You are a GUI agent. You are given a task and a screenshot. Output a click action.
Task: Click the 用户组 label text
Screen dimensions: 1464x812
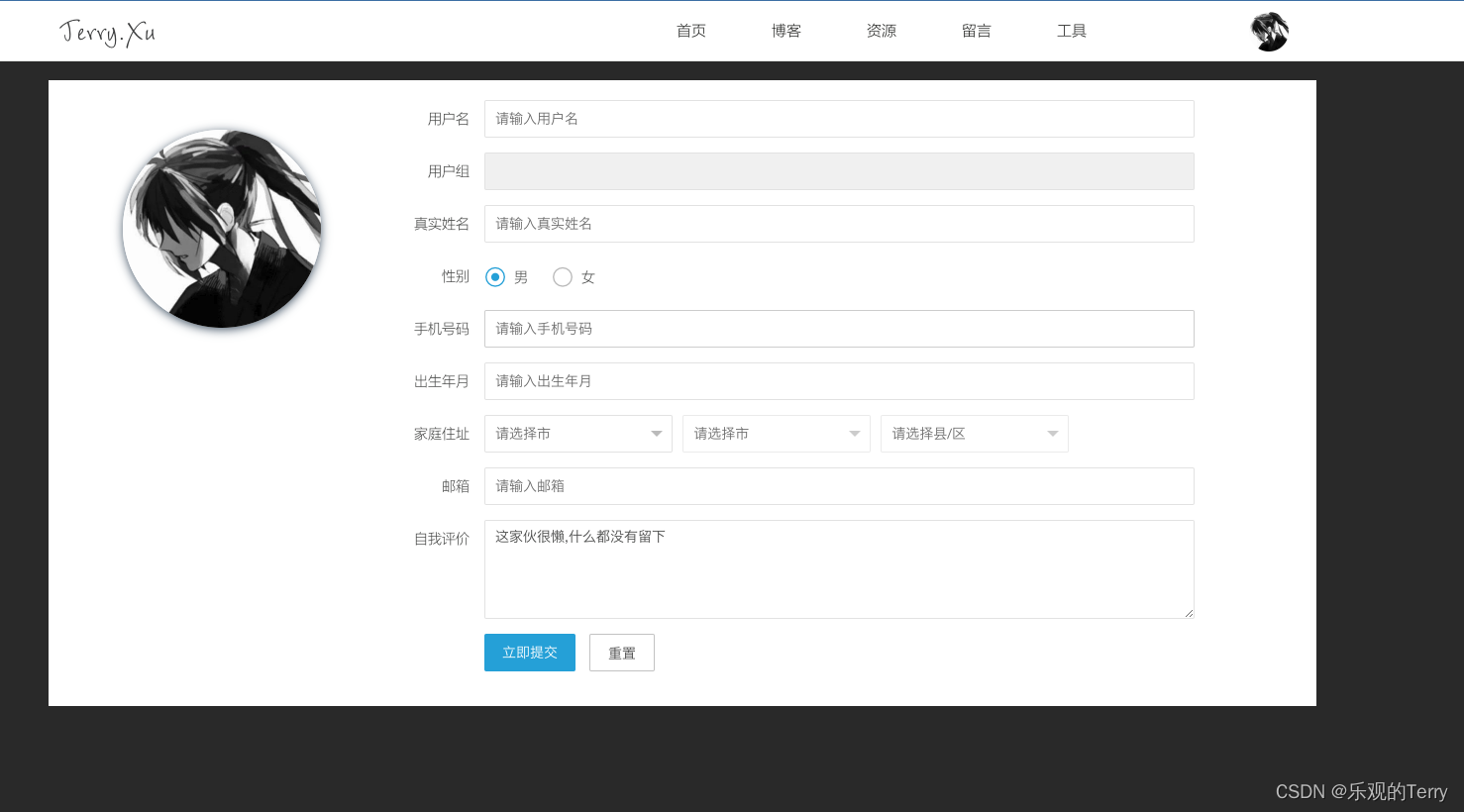pos(449,171)
